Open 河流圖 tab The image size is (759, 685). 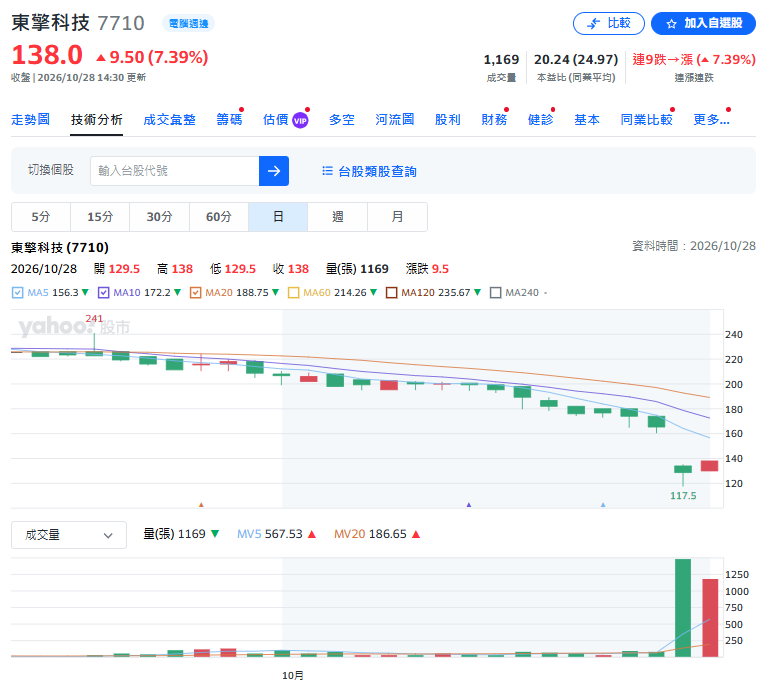point(395,120)
